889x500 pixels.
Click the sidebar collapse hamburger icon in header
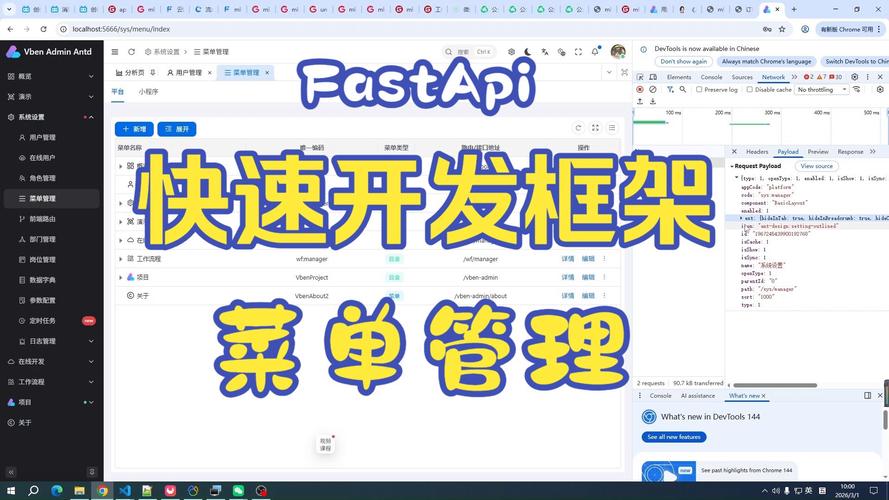point(115,52)
